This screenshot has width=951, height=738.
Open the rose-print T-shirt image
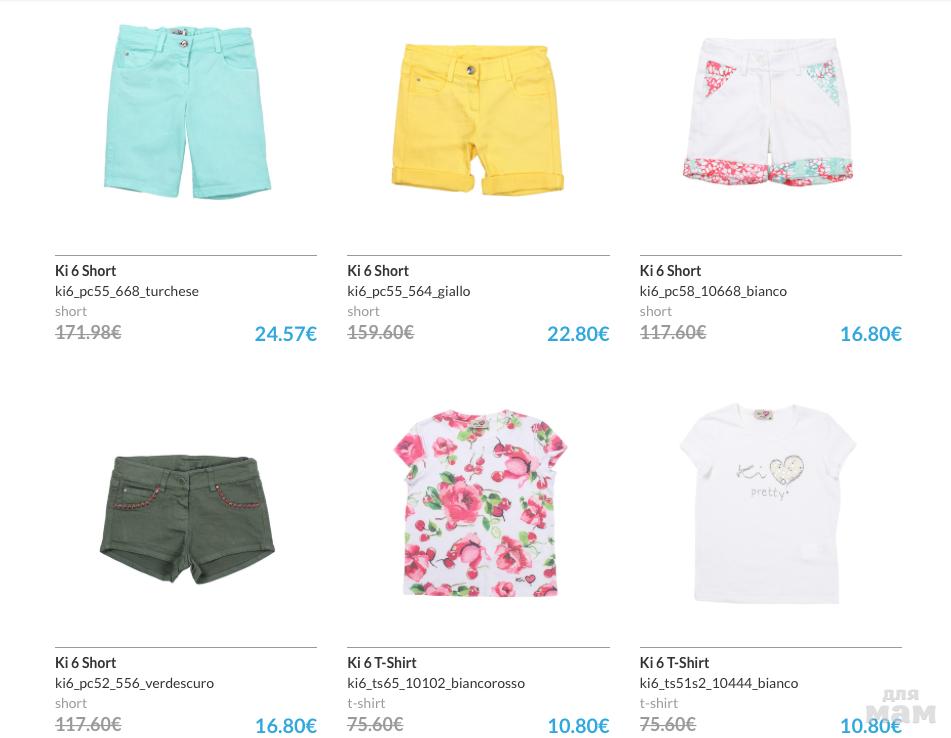[478, 502]
